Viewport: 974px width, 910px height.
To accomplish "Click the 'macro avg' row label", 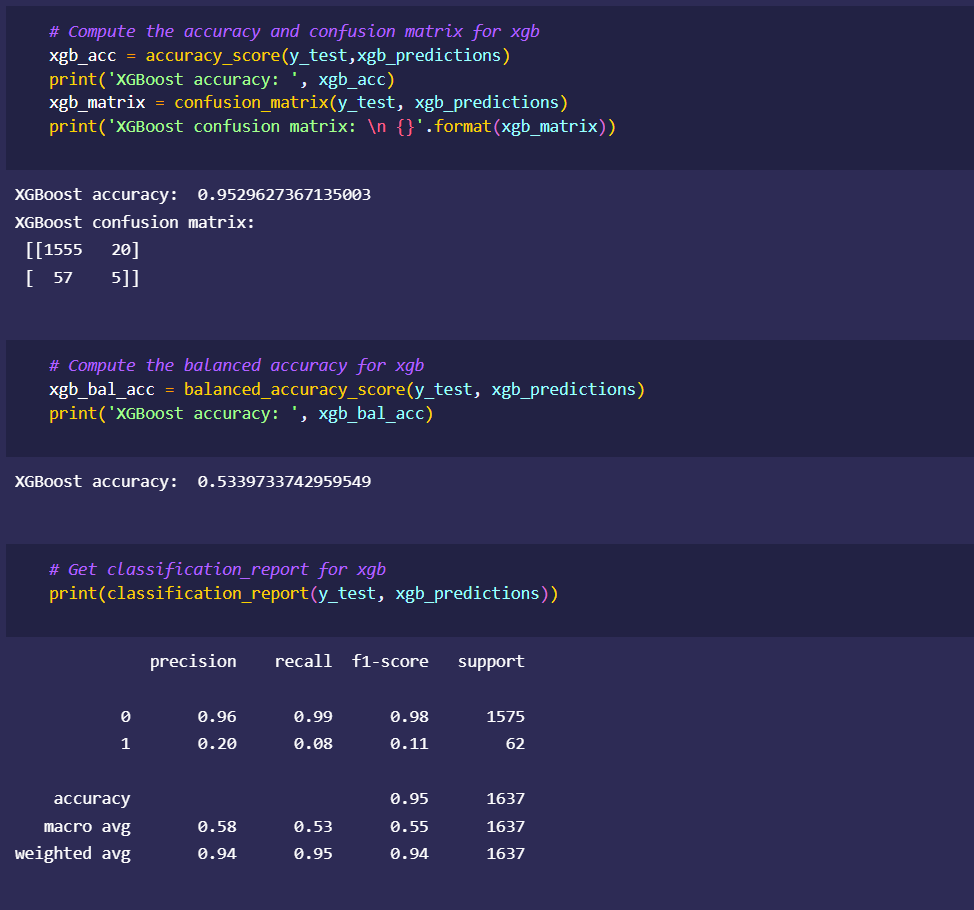I will pos(87,827).
